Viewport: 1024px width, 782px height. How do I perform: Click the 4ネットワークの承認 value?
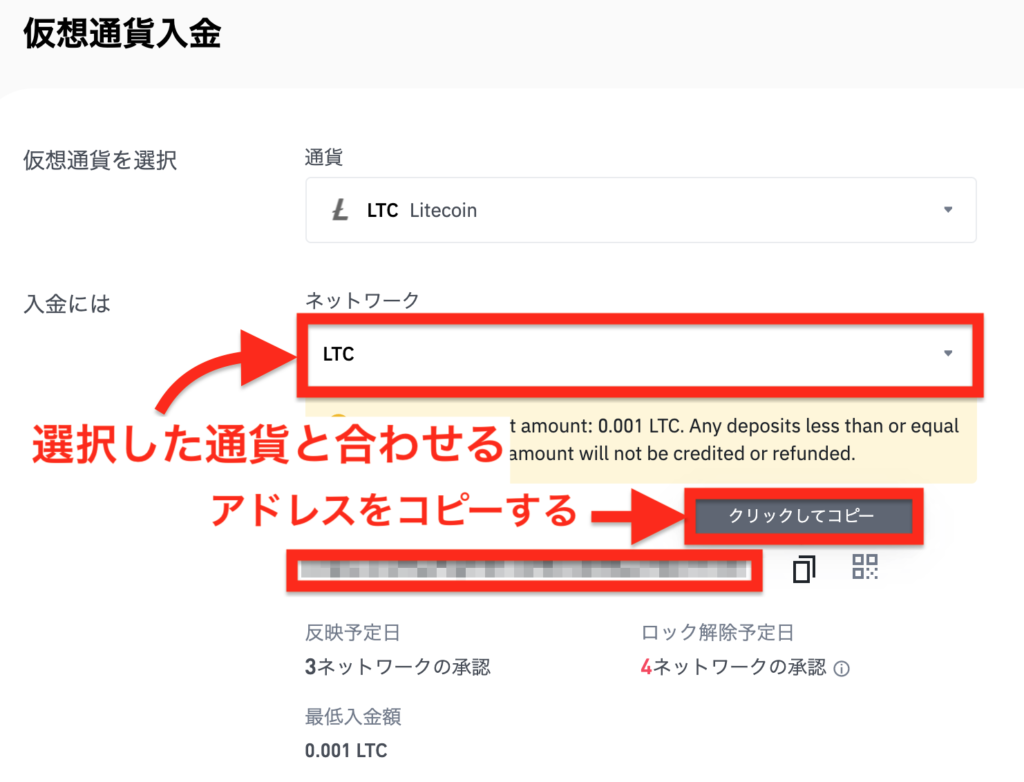click(x=733, y=667)
